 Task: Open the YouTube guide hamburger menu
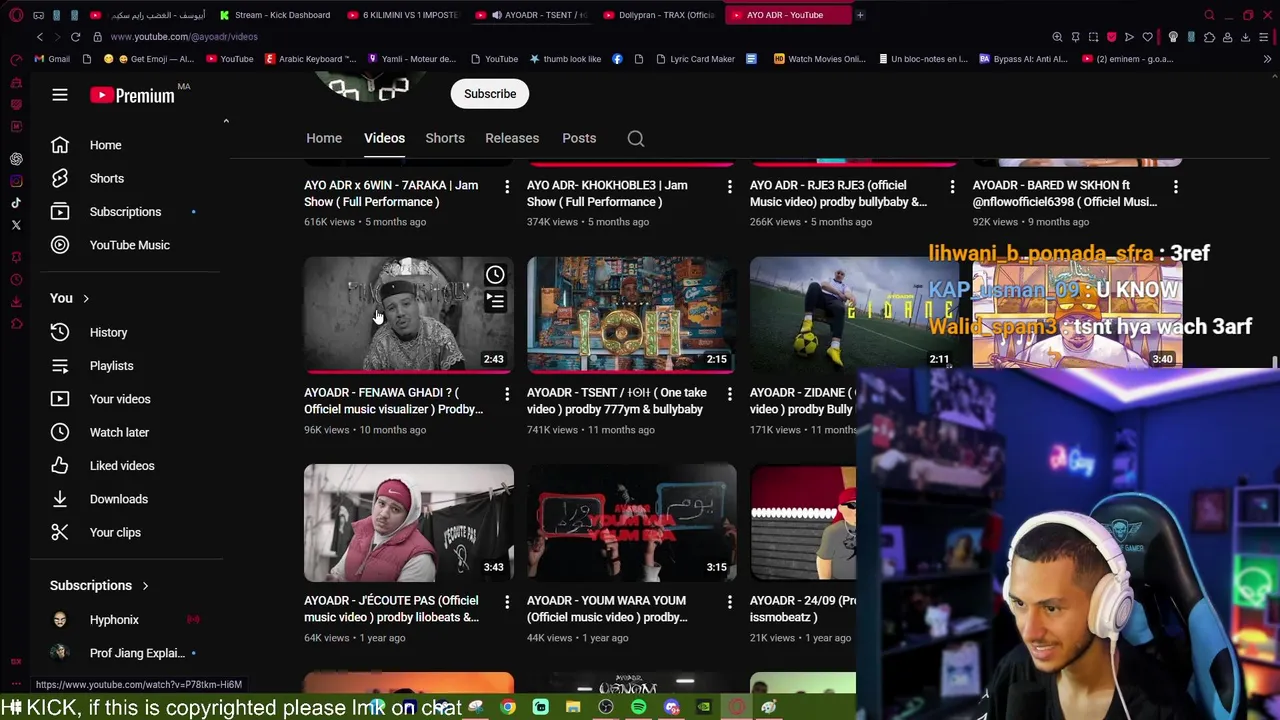[x=60, y=95]
